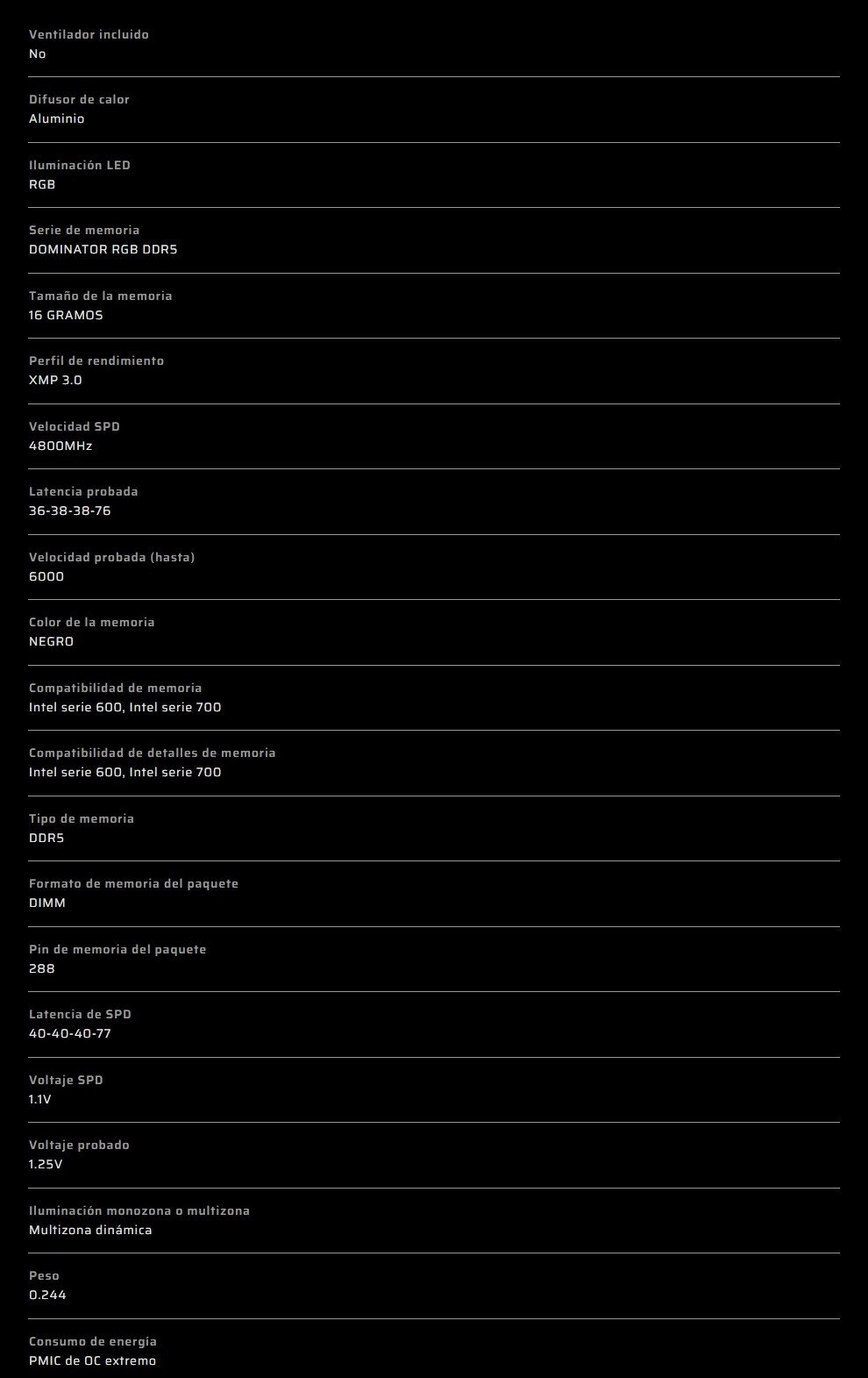The image size is (868, 1378).
Task: Select the 'XMP 3.0' performance profile value
Action: (x=55, y=380)
